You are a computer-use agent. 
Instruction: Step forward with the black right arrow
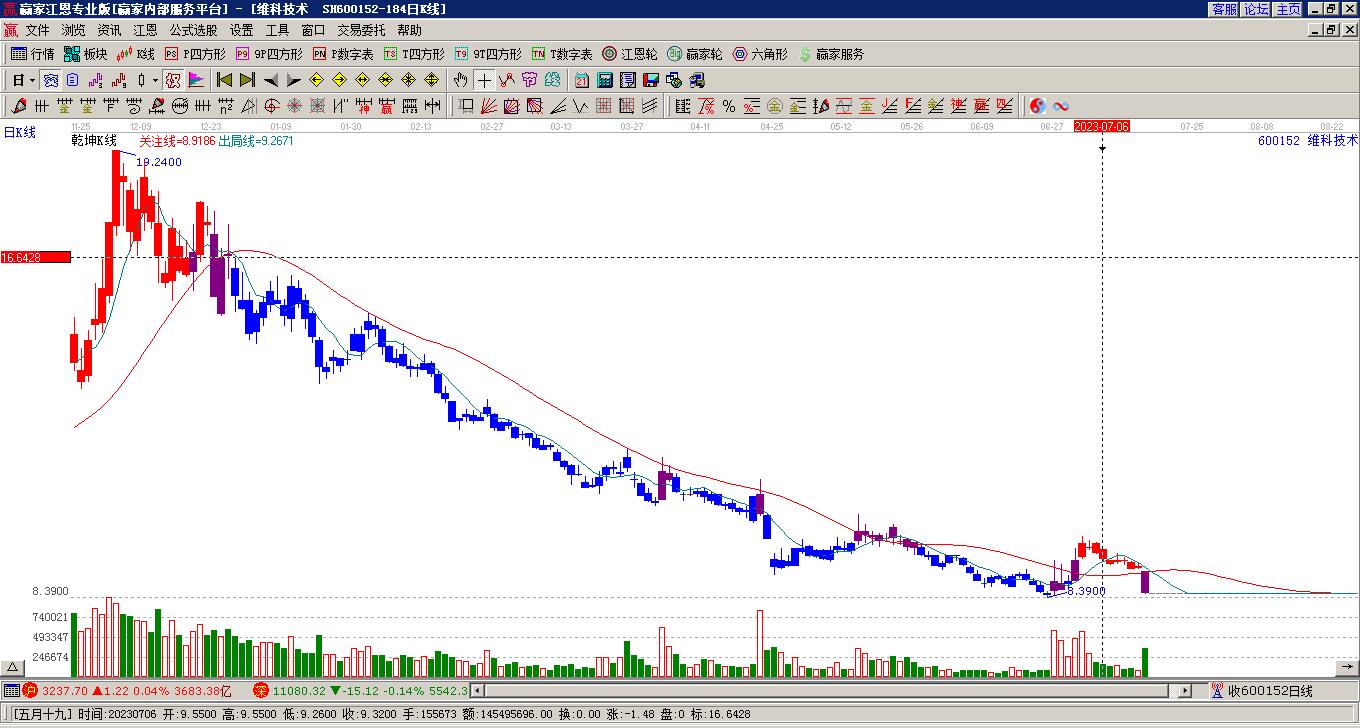293,80
